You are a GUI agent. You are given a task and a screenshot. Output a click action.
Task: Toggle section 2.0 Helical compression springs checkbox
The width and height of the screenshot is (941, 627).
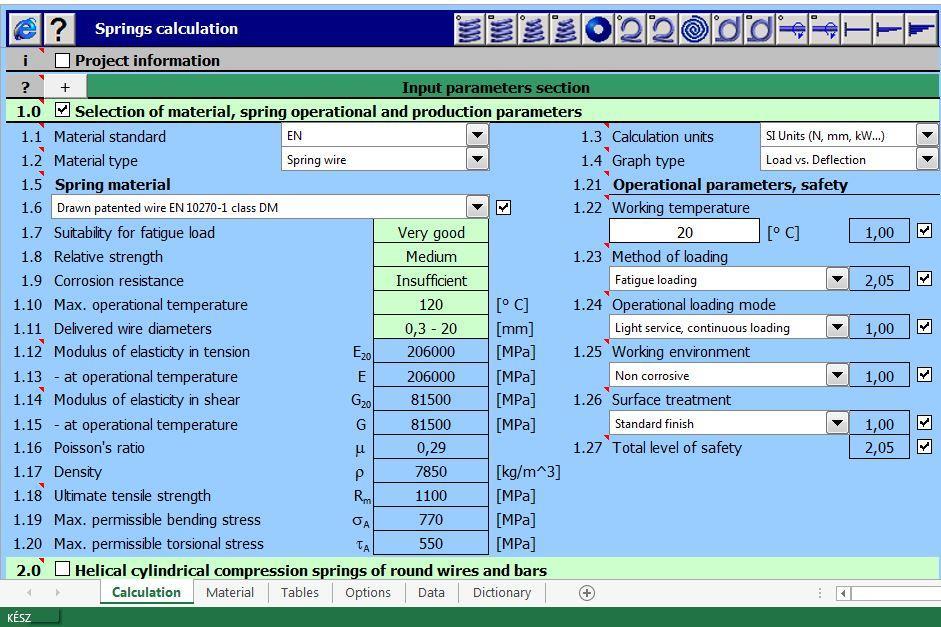pos(62,568)
